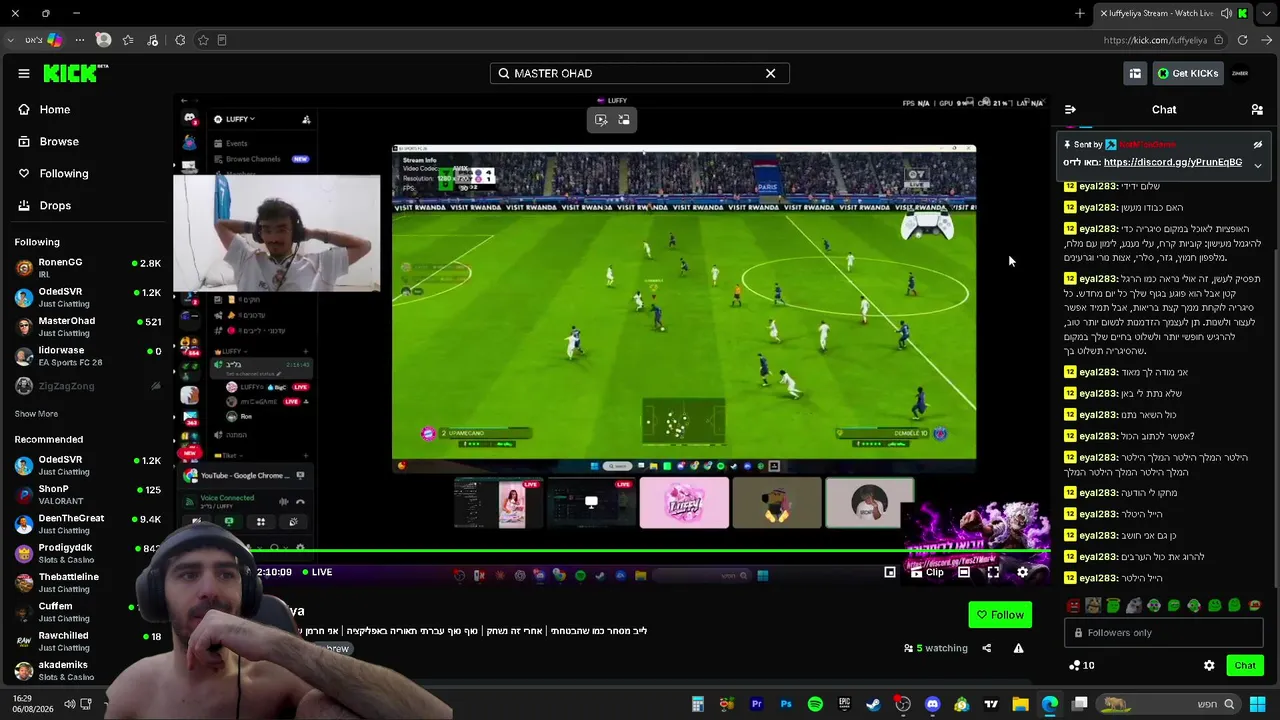Toggle picture-in-picture mini player
1280x720 pixels.
click(x=890, y=573)
